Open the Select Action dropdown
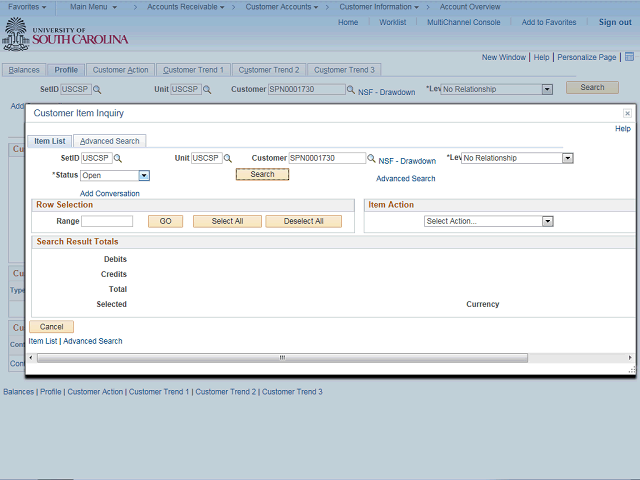Viewport: 640px width, 480px height. pyautogui.click(x=548, y=221)
